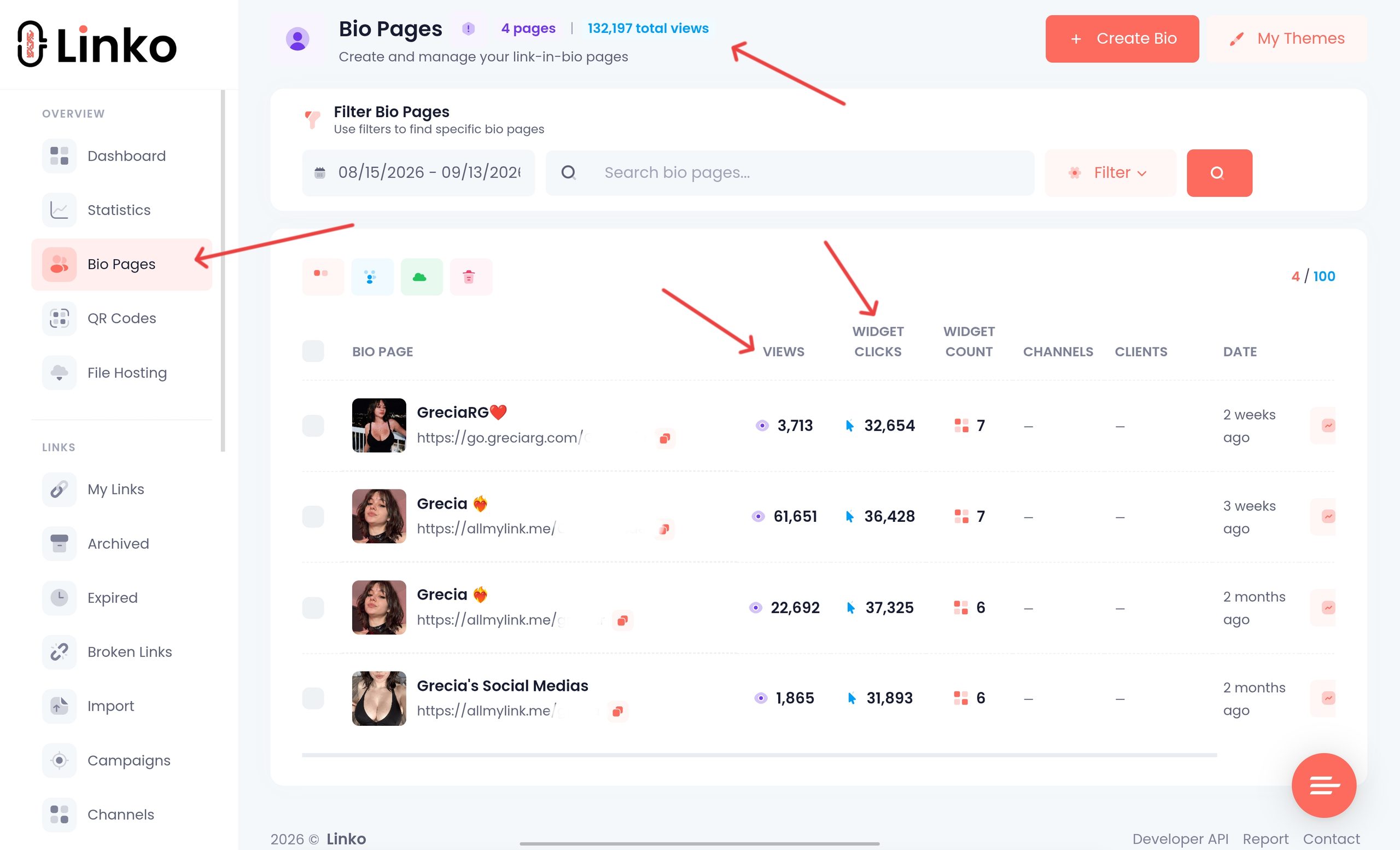1400x850 pixels.
Task: Click the Linko logo
Action: tap(97, 44)
